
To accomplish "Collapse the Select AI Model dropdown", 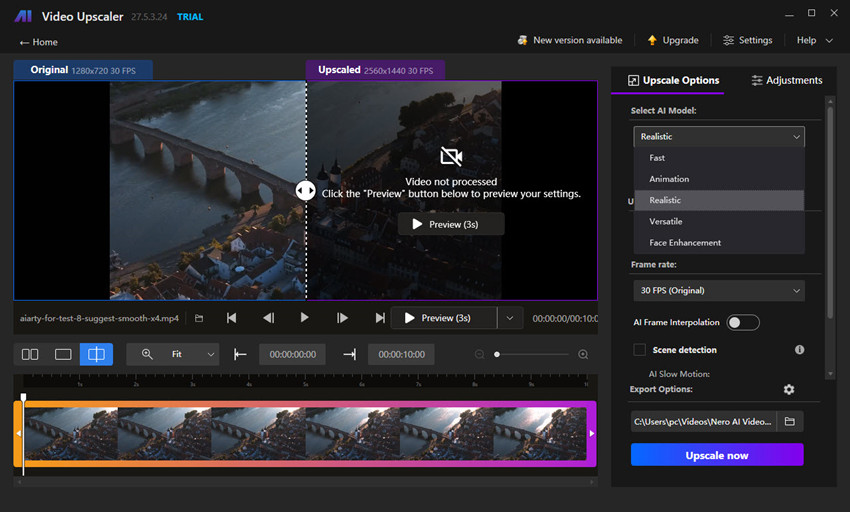I will click(x=719, y=137).
